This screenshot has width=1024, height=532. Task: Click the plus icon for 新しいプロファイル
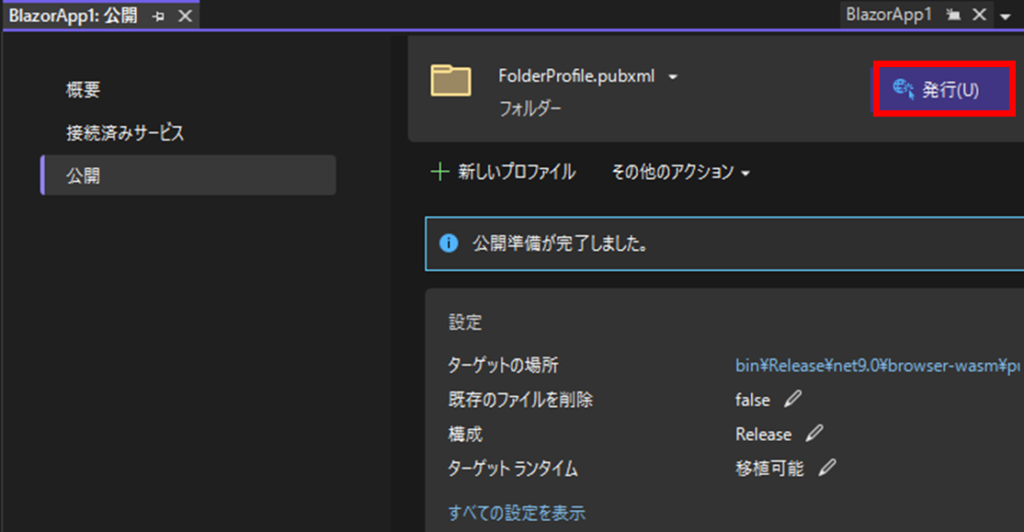(438, 172)
